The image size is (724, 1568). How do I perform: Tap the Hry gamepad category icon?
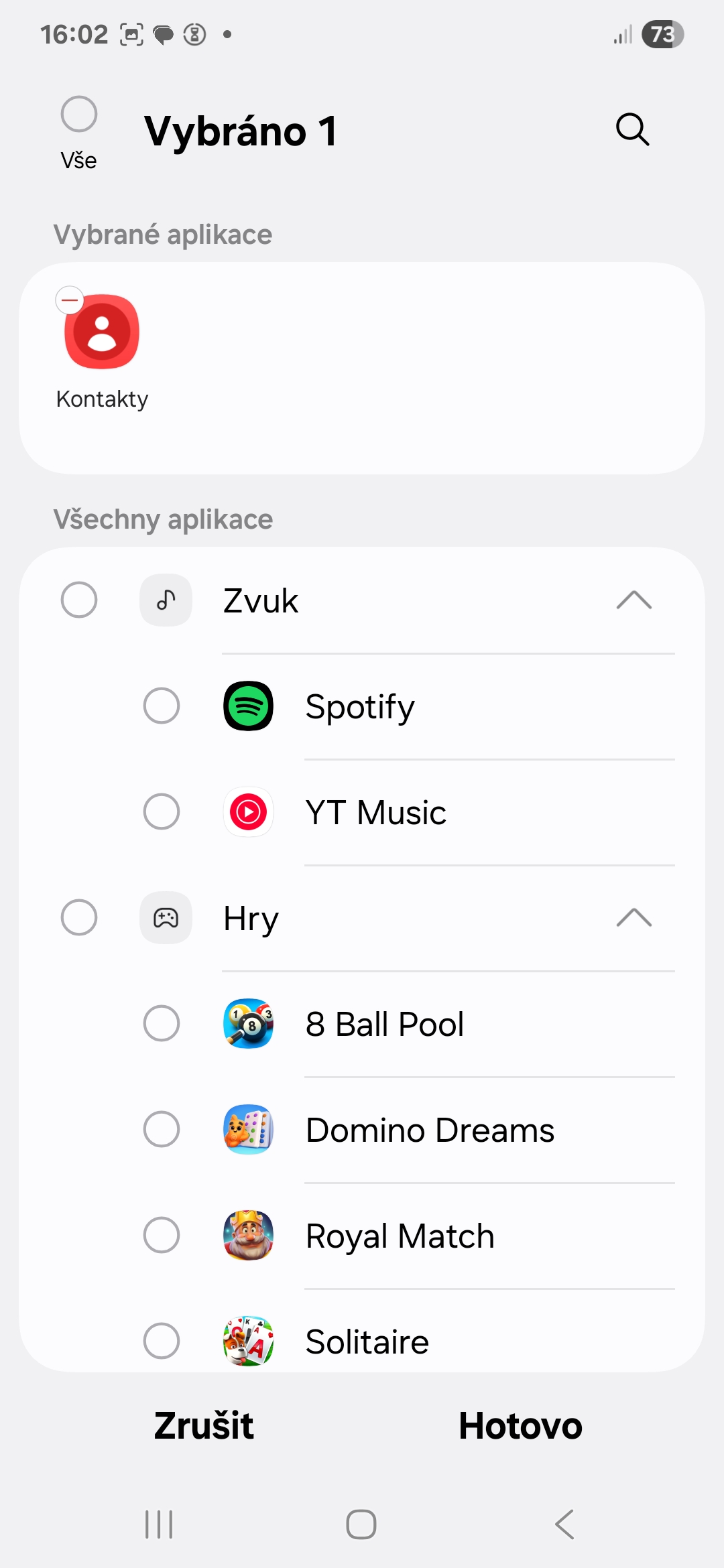(166, 917)
